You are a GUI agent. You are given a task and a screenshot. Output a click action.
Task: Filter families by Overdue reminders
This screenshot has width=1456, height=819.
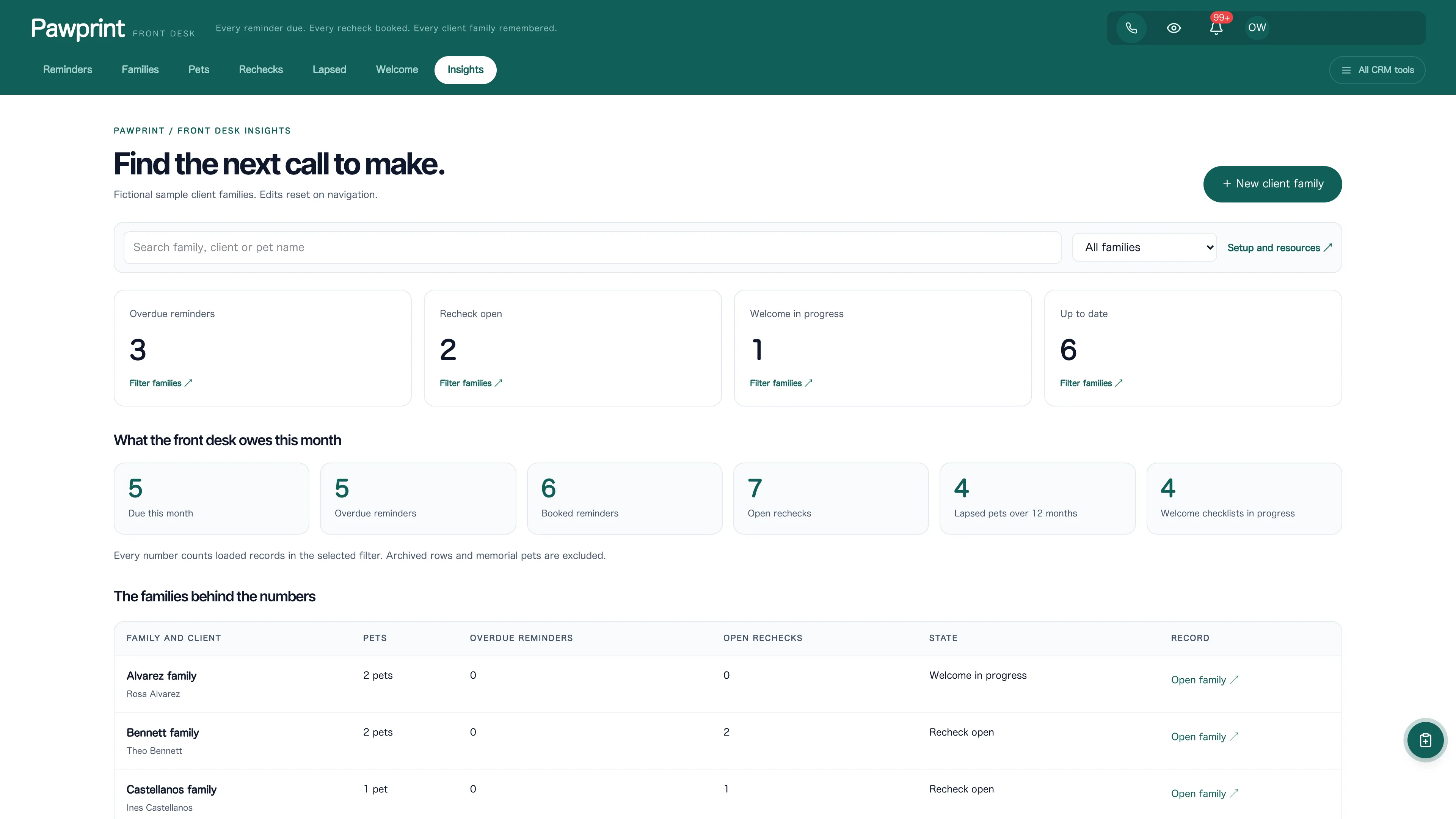[x=160, y=383]
